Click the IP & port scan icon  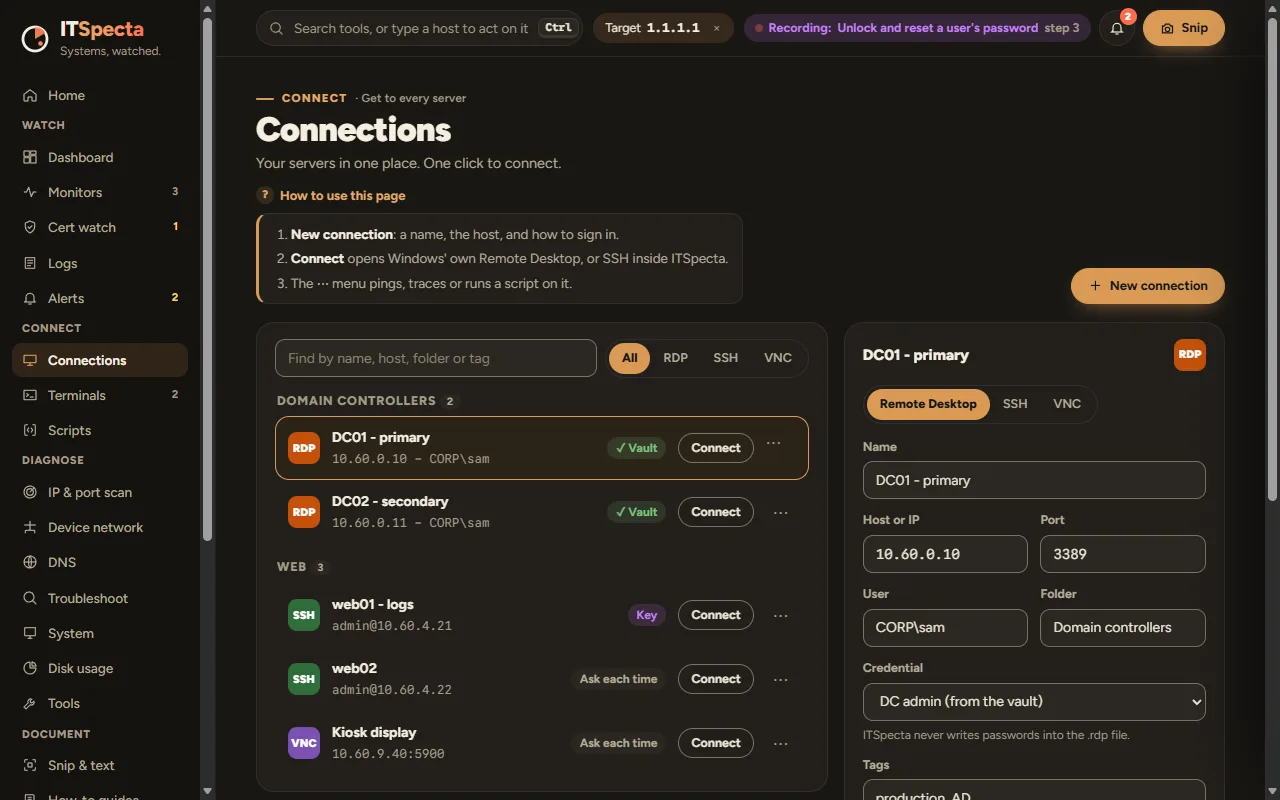30,493
